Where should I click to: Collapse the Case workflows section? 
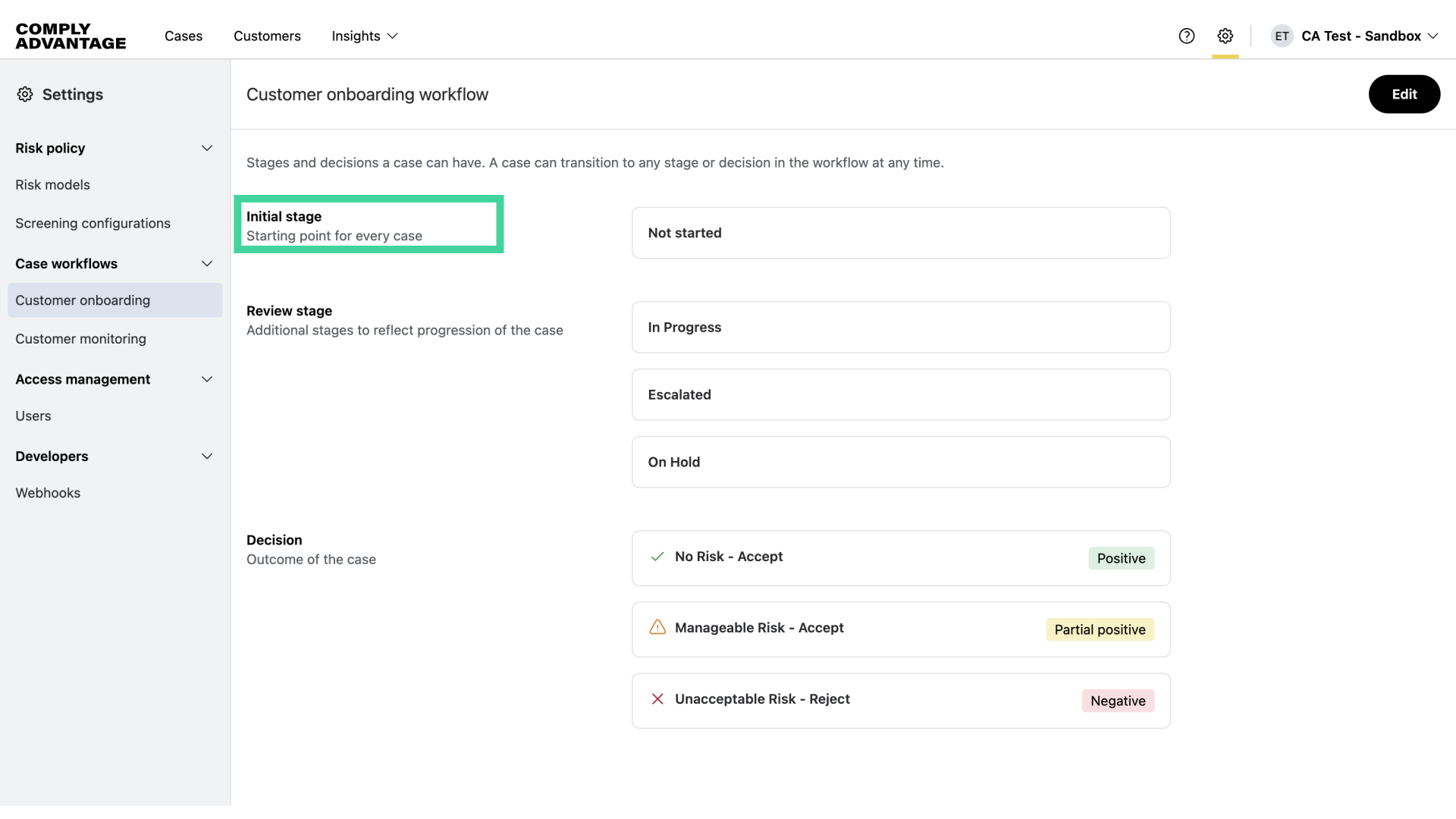click(207, 264)
